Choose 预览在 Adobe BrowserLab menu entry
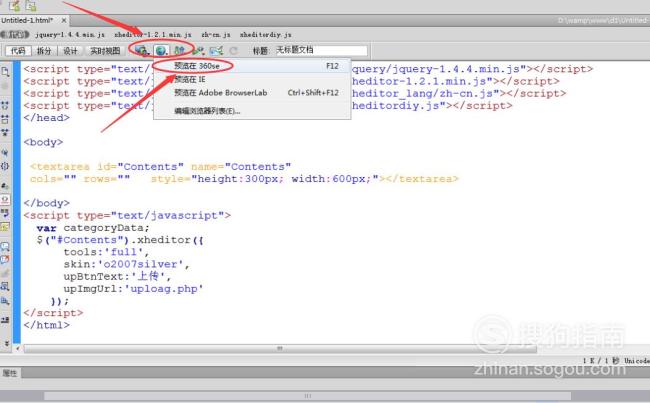650x403 pixels. (x=252, y=93)
